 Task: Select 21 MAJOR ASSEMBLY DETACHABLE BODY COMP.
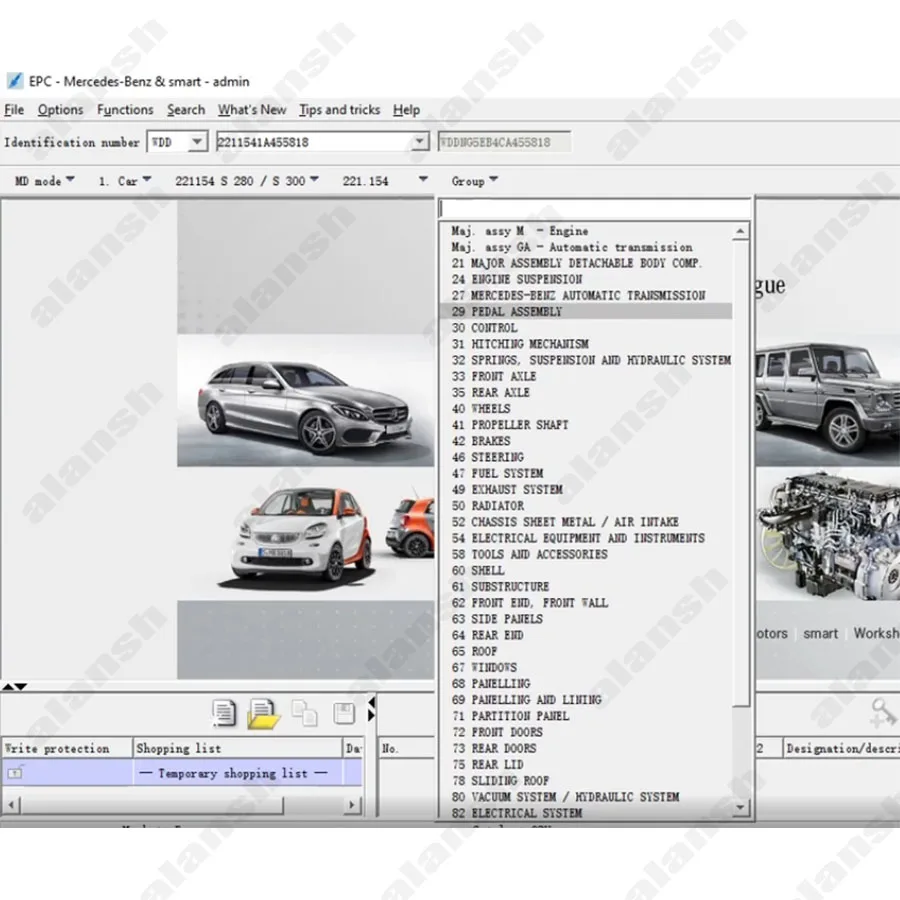pos(586,263)
